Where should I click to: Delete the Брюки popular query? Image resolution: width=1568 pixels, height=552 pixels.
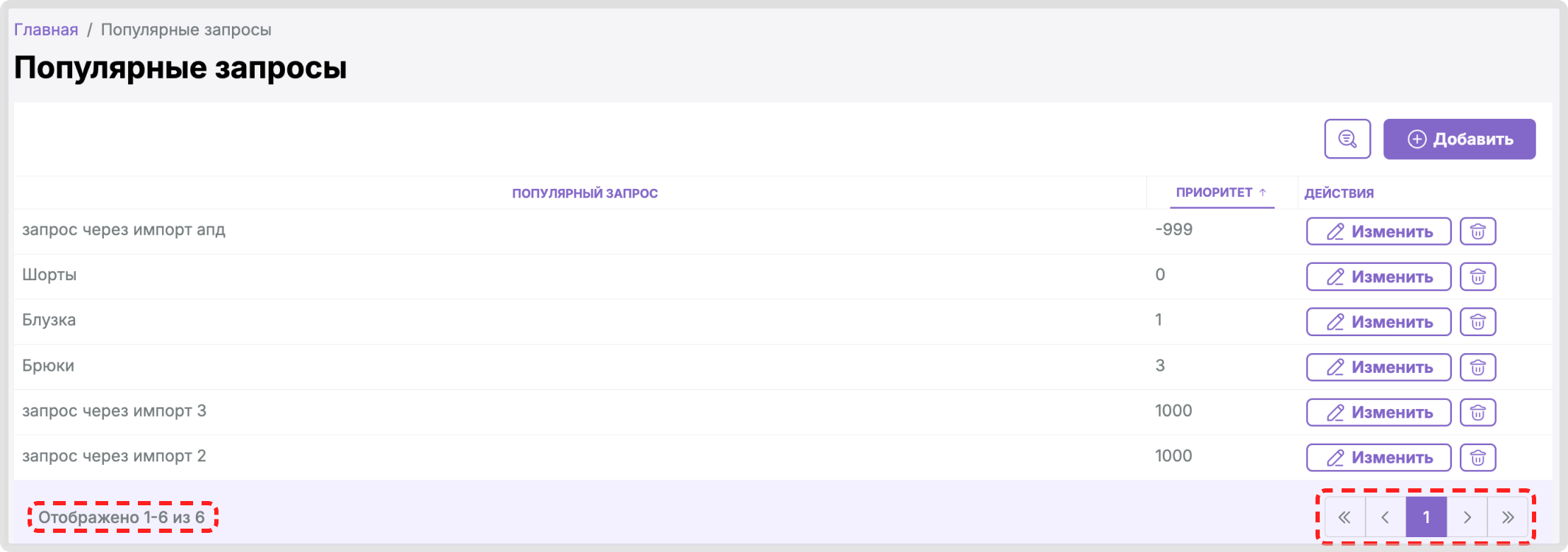pyautogui.click(x=1477, y=367)
